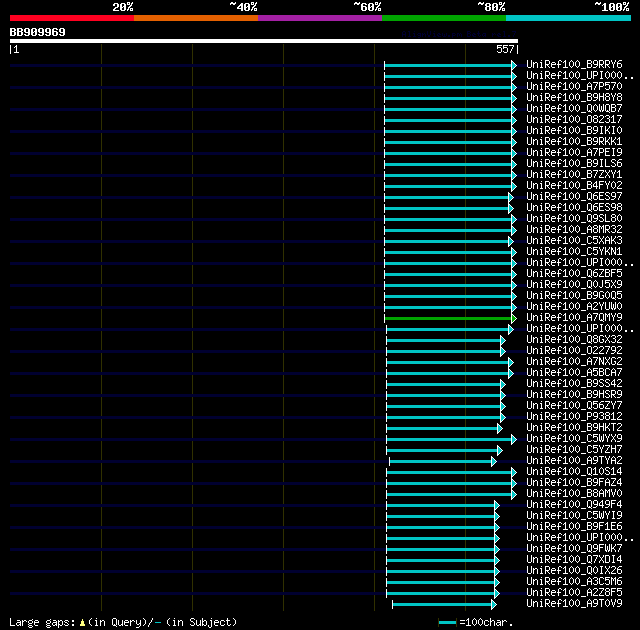Open hit label UniRef100_A3C5M6
Screen dimensions: 640x630
click(574, 582)
